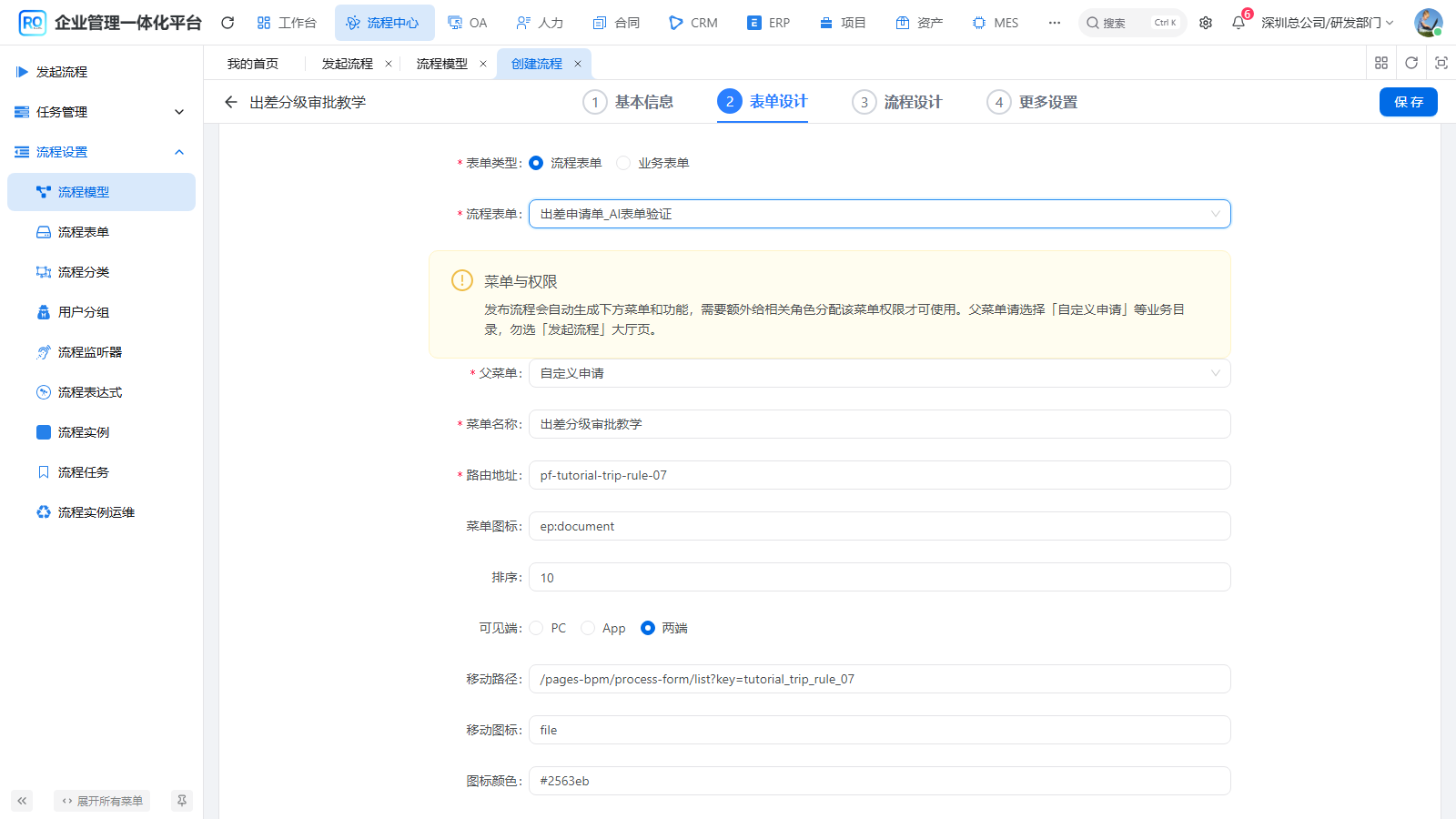Open the 流程表单 dropdown showing 出差申请单_AI表单验证

(x=879, y=214)
